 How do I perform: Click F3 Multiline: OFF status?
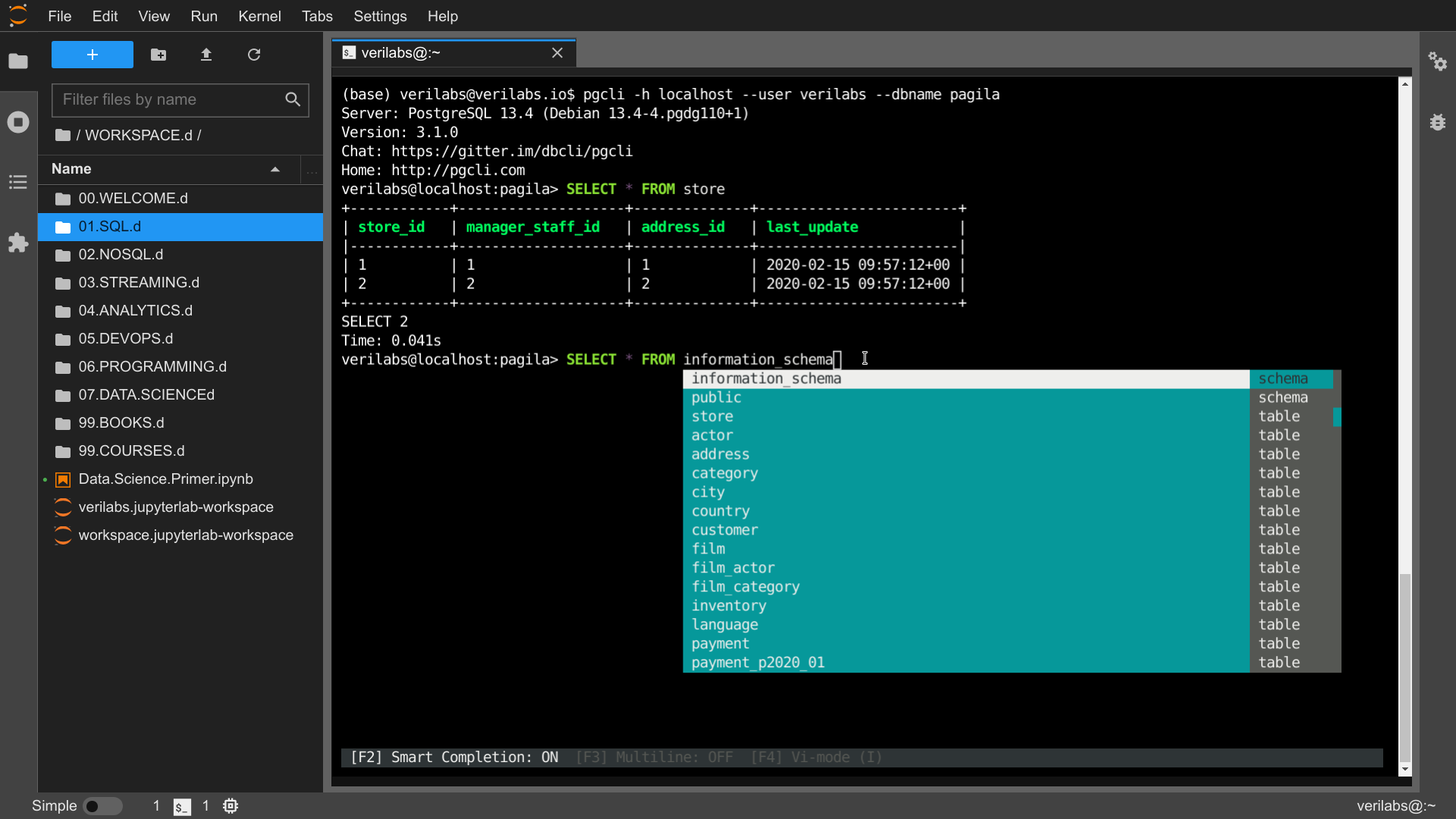tap(654, 758)
